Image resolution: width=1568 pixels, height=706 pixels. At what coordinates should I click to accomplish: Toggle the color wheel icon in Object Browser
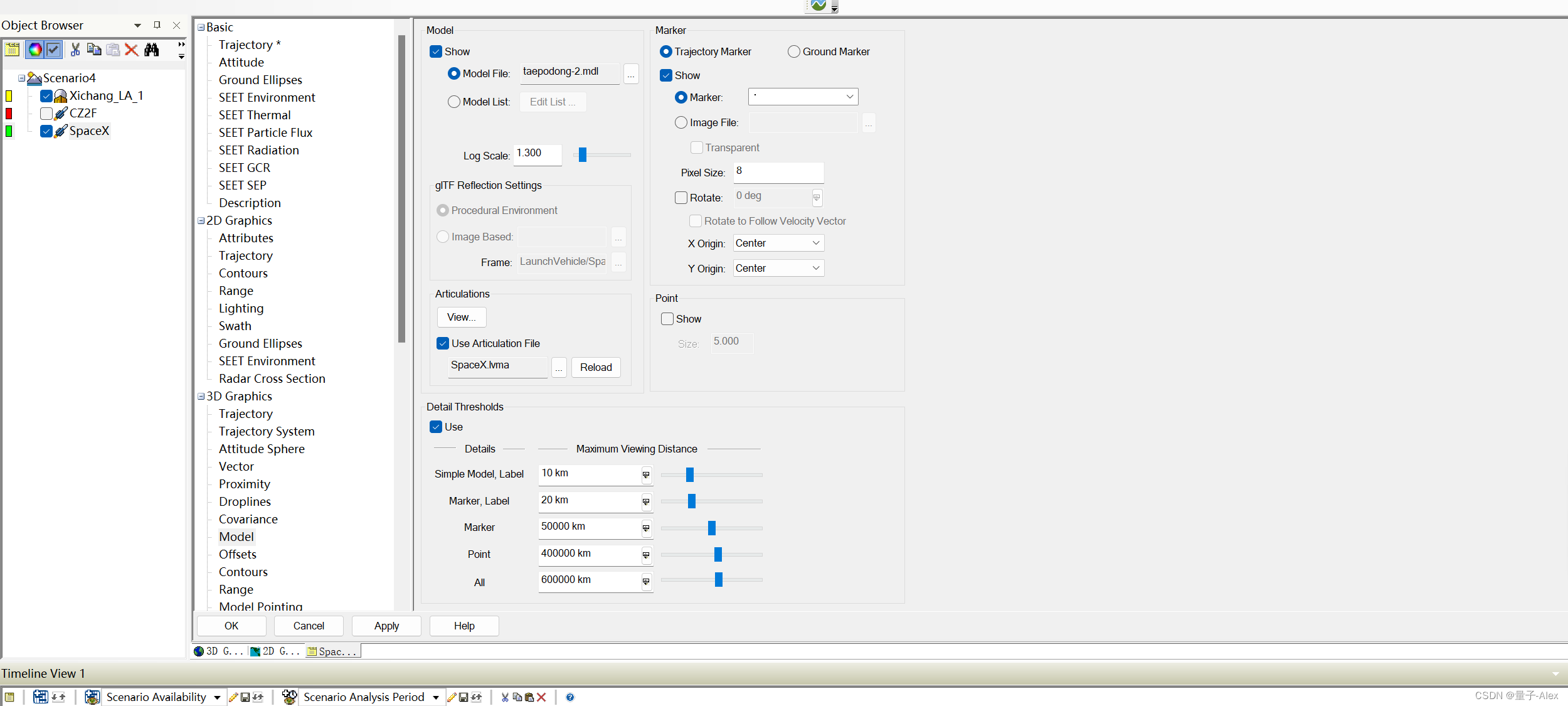pyautogui.click(x=35, y=50)
